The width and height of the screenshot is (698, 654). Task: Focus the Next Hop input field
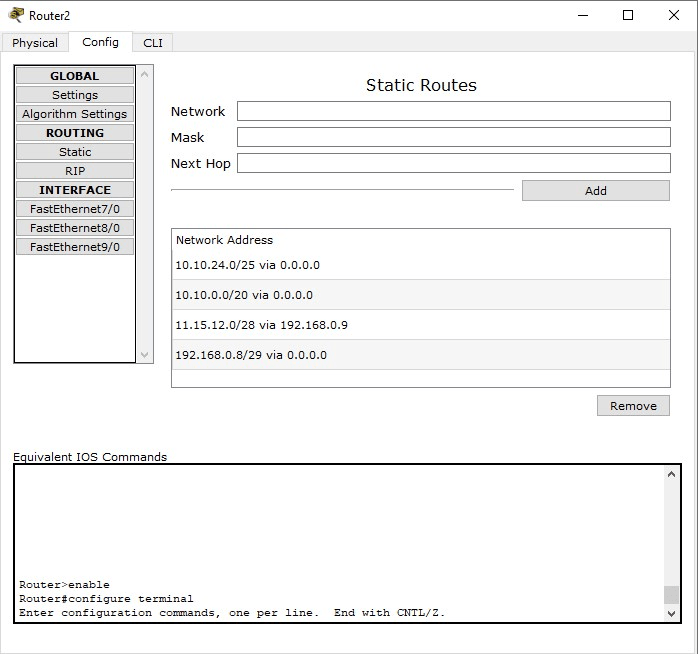[x=453, y=163]
